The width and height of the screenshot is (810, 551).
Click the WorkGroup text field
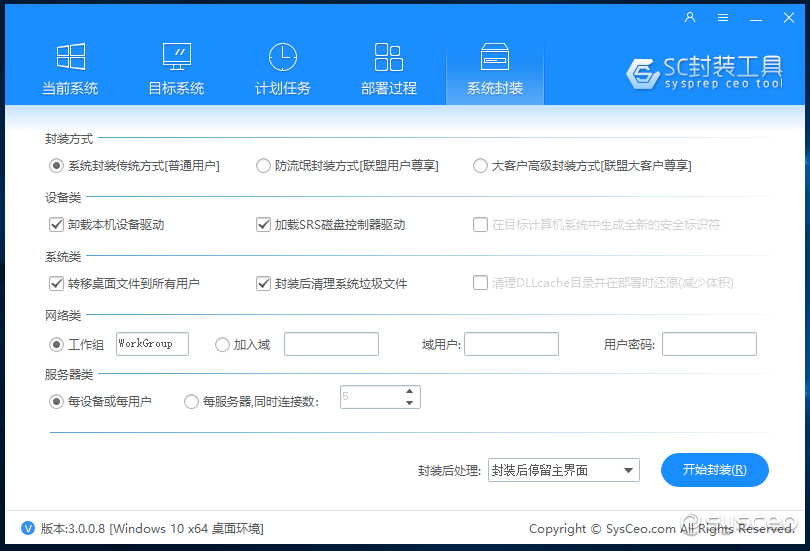(x=152, y=344)
